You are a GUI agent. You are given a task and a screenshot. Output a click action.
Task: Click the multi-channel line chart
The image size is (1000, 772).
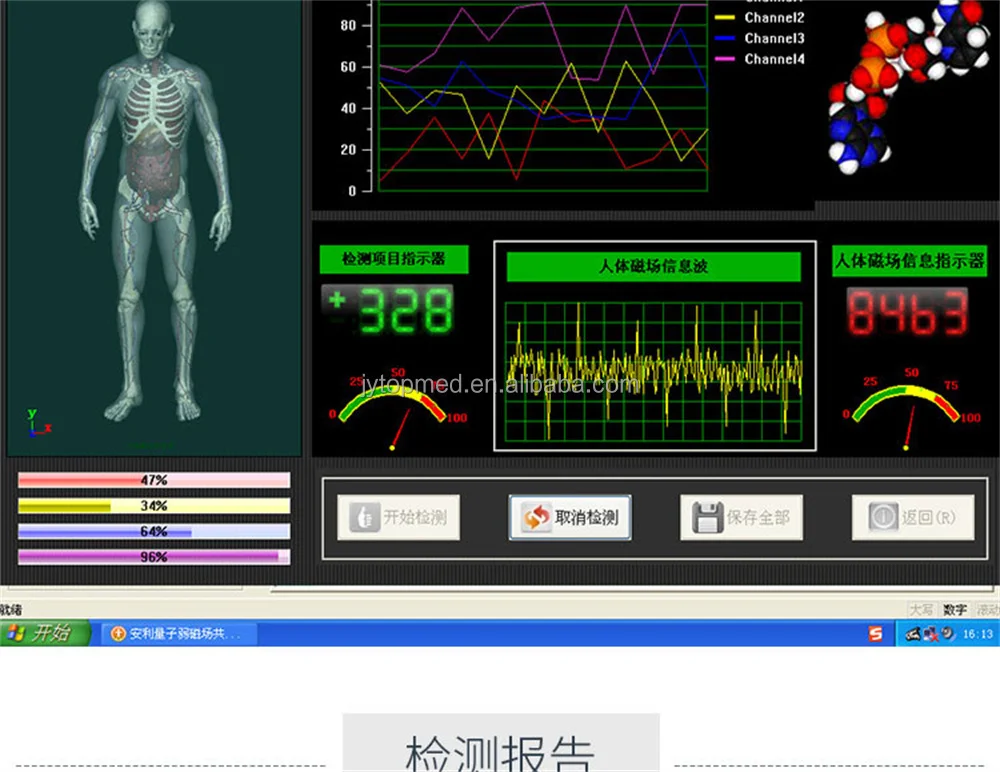pyautogui.click(x=543, y=96)
